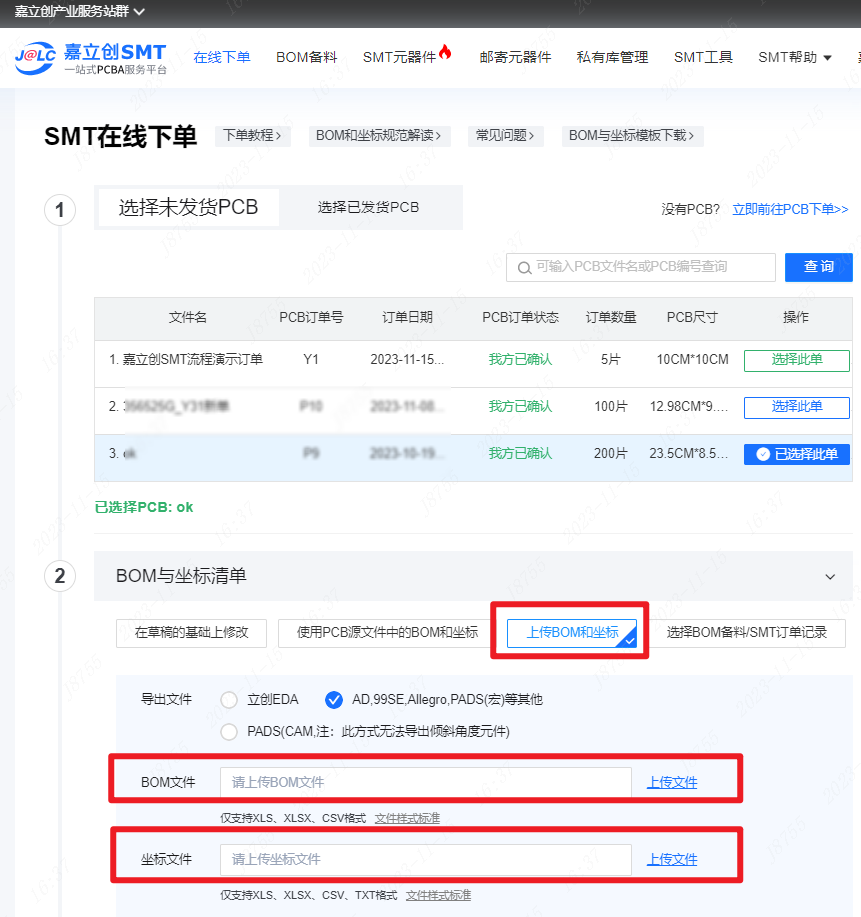Click the checkmark icon on 已选择此单
Screen dimensions: 861x917
click(763, 454)
